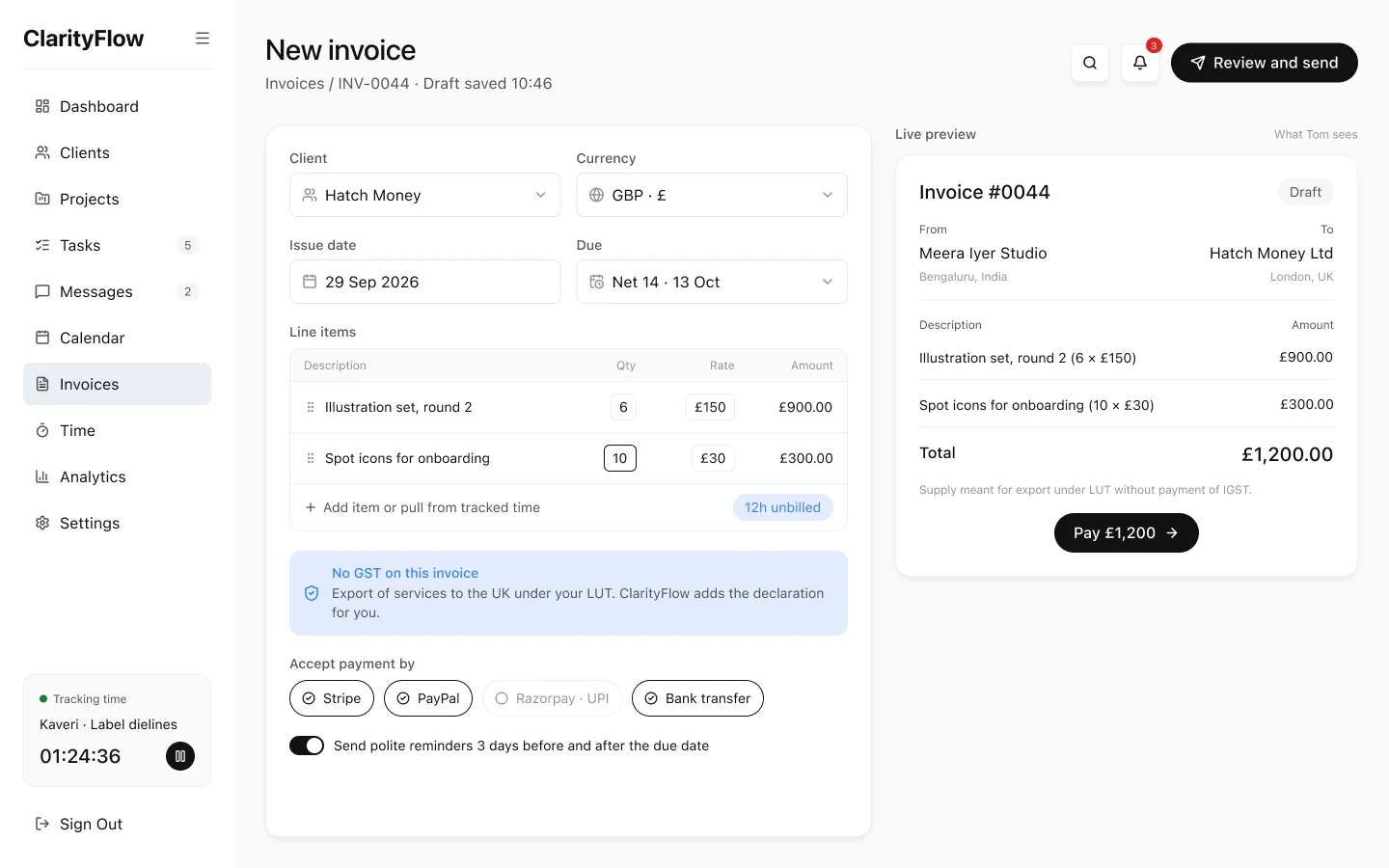The width and height of the screenshot is (1389, 868).
Task: Click the drag handle for Spot icons row
Action: (311, 458)
